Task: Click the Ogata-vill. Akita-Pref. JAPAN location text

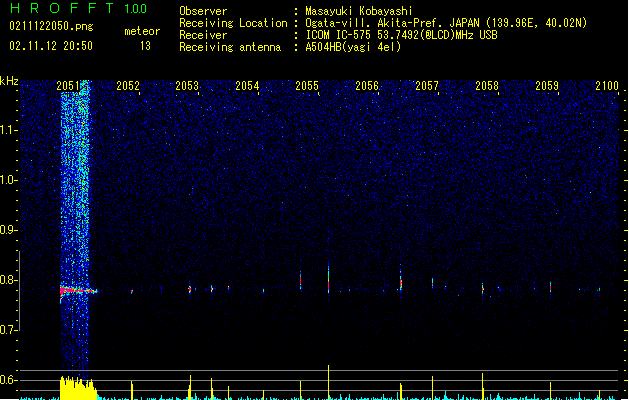Action: click(446, 23)
